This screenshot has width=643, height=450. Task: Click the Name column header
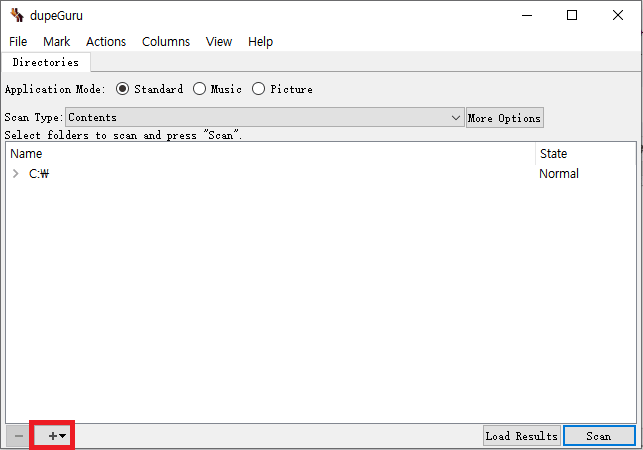[271, 153]
